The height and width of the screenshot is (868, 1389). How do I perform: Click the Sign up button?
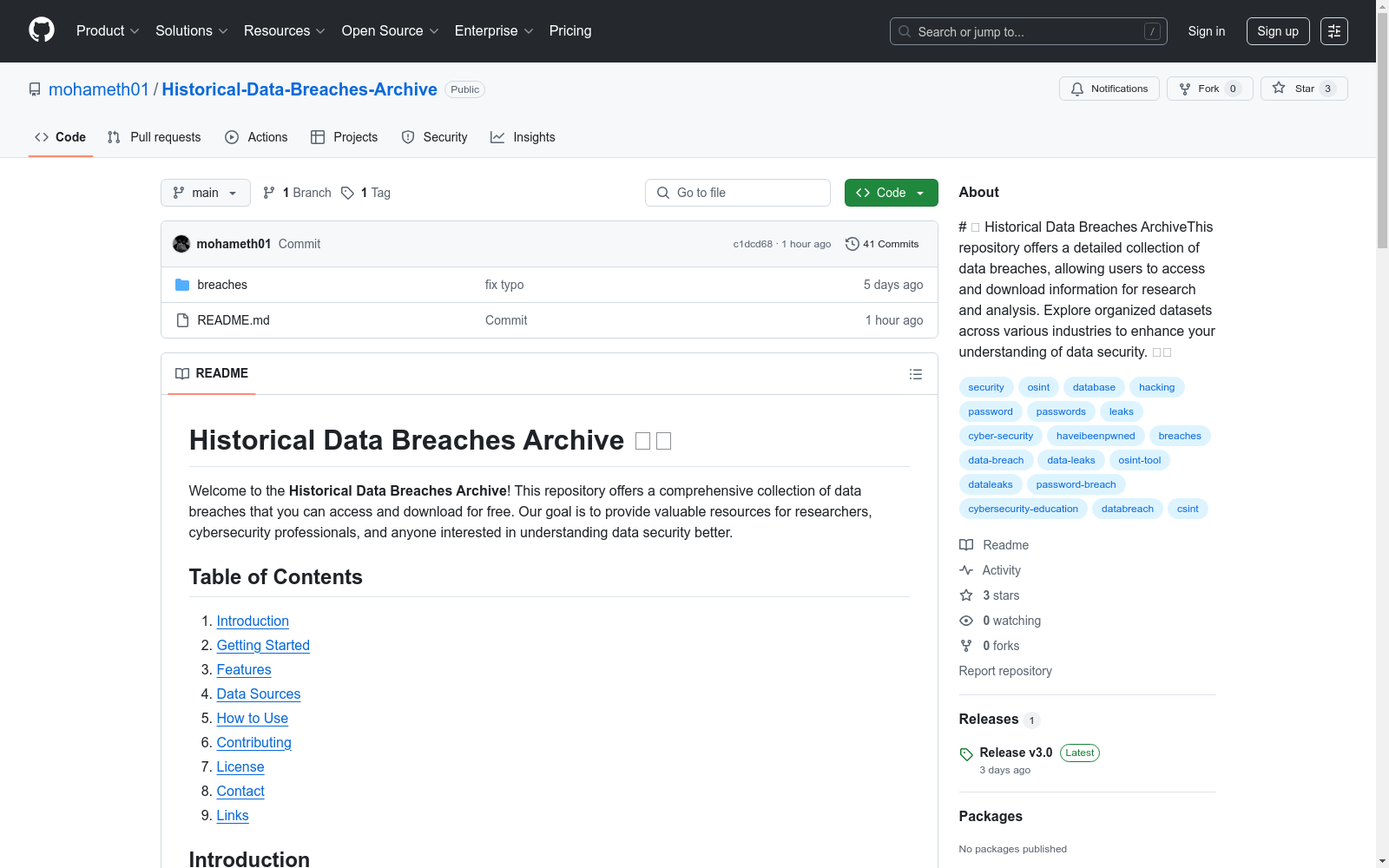pos(1278,31)
